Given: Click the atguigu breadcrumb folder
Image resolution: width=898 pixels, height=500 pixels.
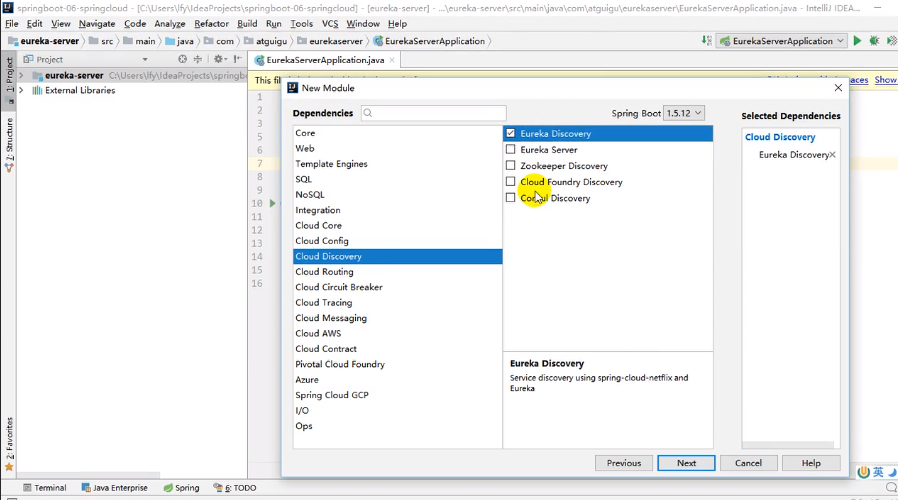Looking at the screenshot, I should [x=266, y=41].
